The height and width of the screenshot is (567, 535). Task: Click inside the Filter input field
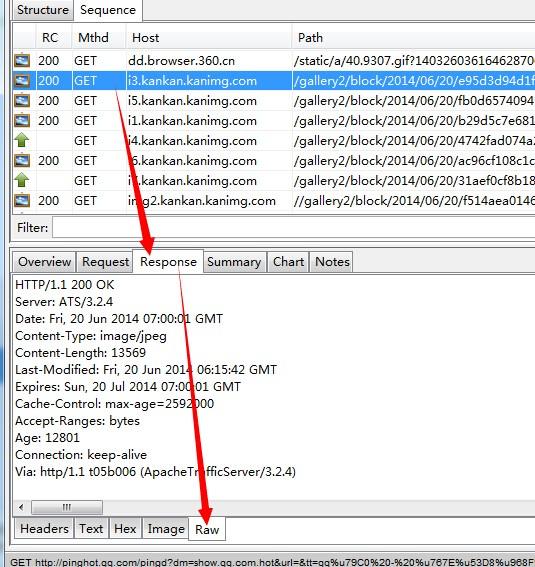pos(293,227)
